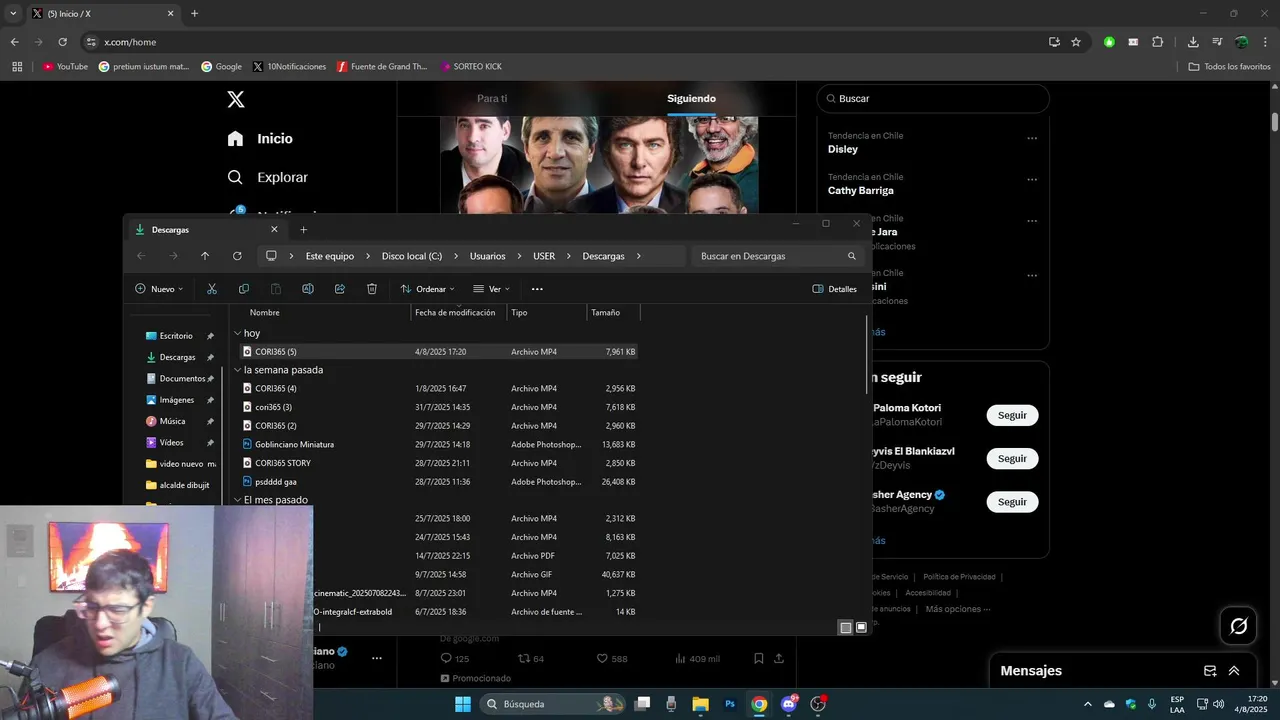The width and height of the screenshot is (1280, 720).
Task: Collapse the 'El mes pasado' group
Action: point(237,500)
